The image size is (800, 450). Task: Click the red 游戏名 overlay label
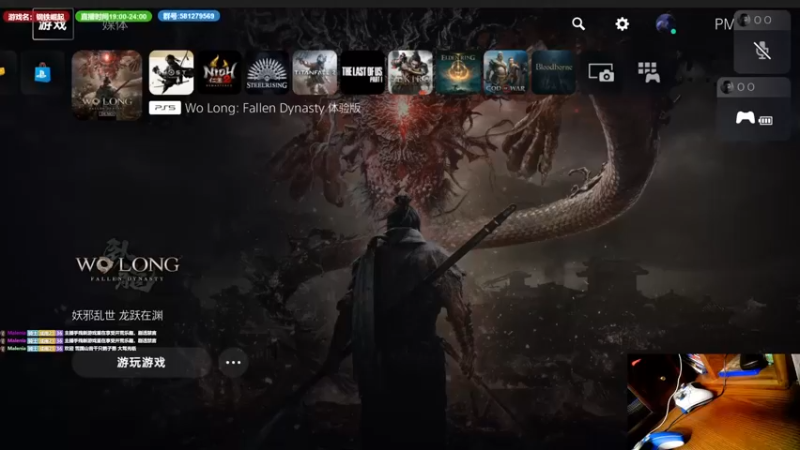tap(36, 16)
